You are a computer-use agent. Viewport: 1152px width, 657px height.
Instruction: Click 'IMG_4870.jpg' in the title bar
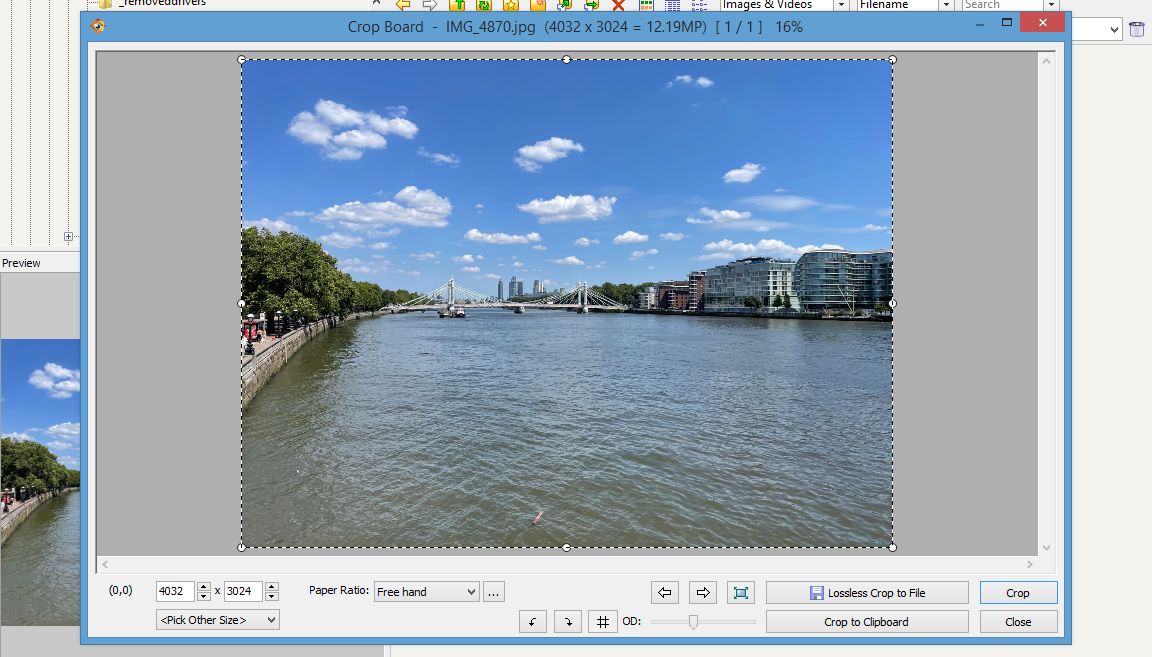pyautogui.click(x=490, y=27)
